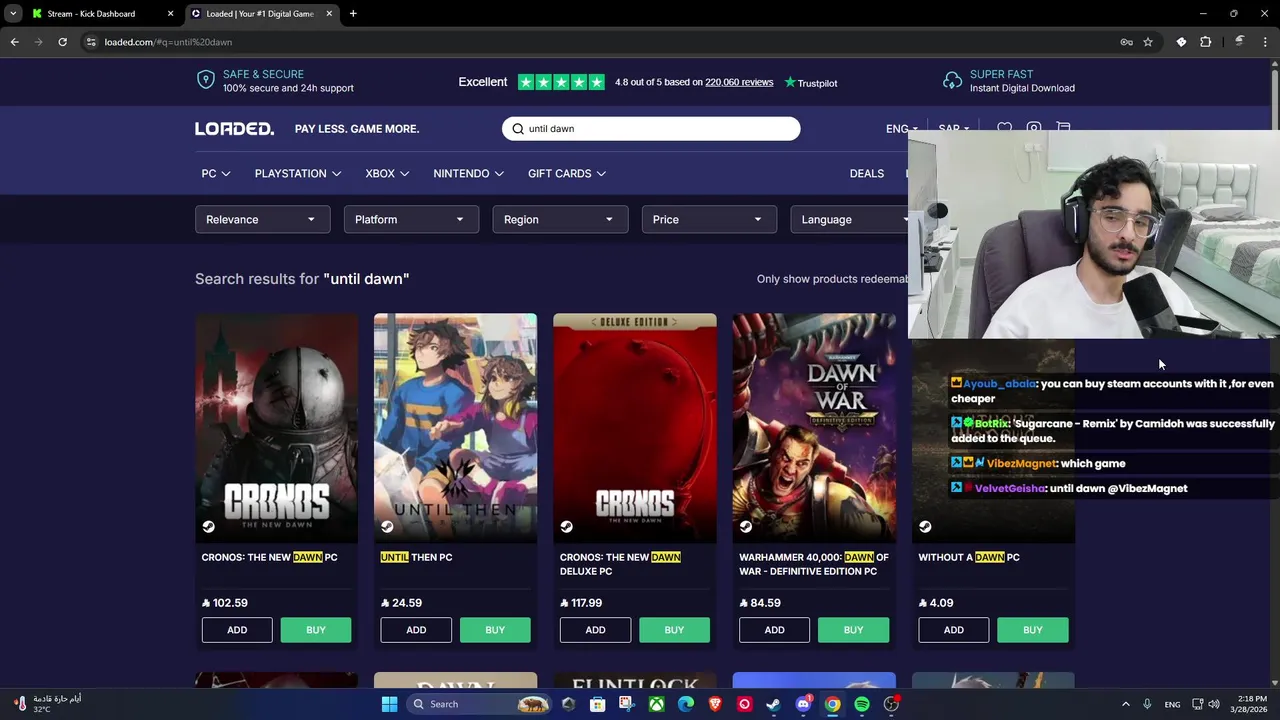Click the Safe & Secure shield icon
The height and width of the screenshot is (720, 1280).
[x=206, y=80]
